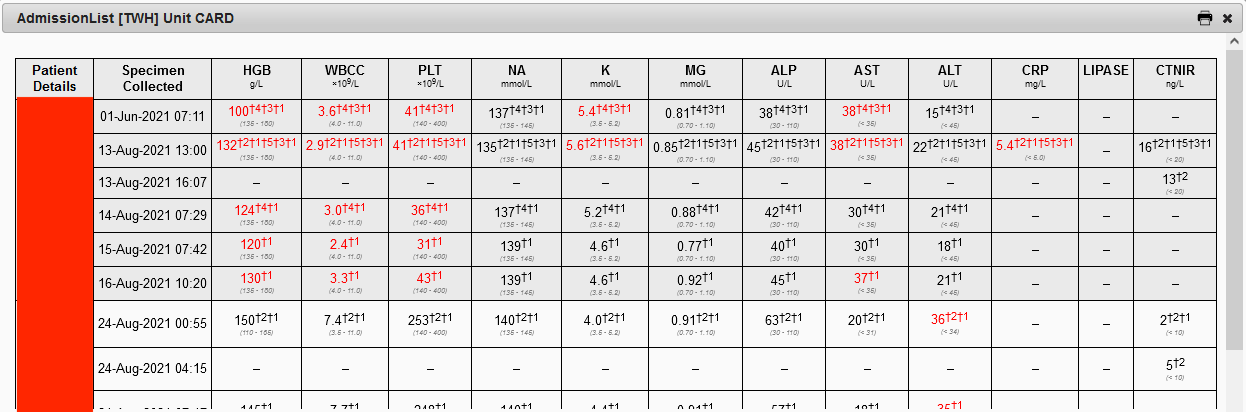1246x412 pixels.
Task: Select specimen date 24-Aug-2021 00:55
Action: pos(153,323)
